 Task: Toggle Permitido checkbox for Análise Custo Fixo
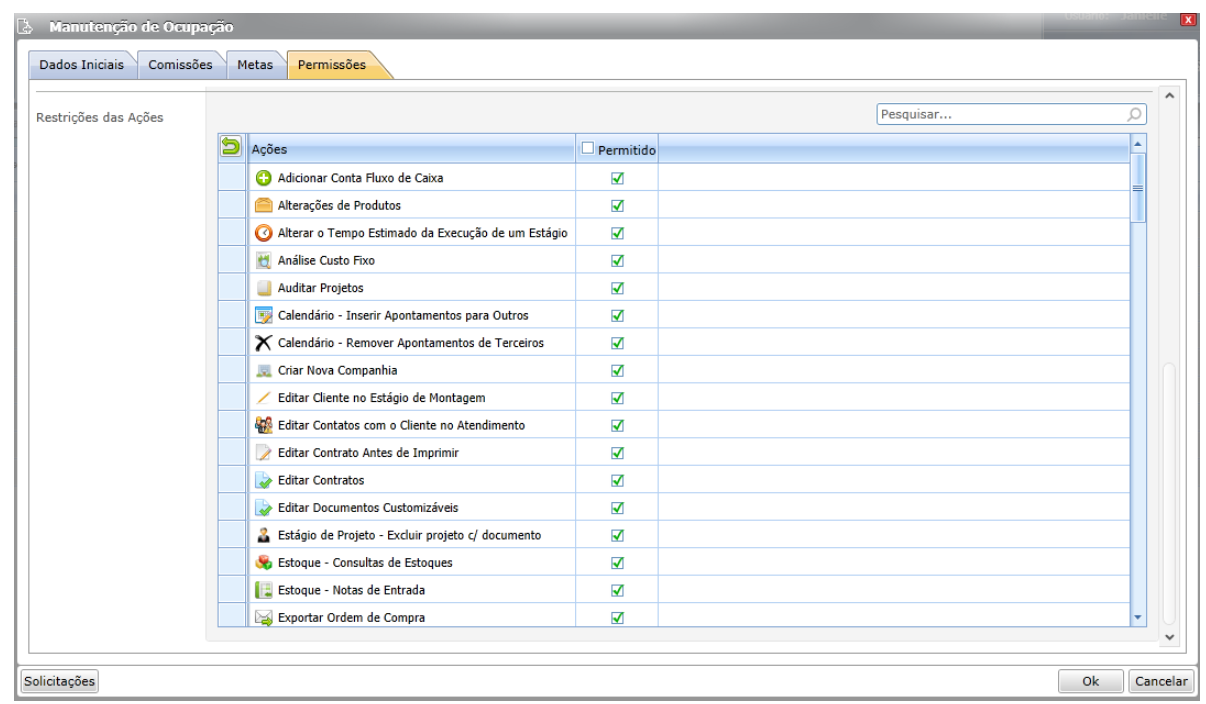[x=617, y=260]
